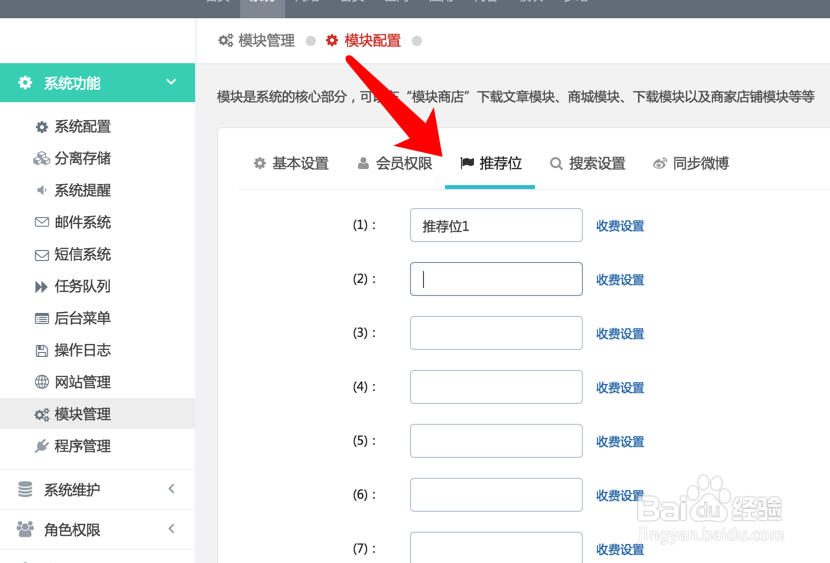Click the 系统功能 section header label
This screenshot has width=830, height=563.
(72, 83)
